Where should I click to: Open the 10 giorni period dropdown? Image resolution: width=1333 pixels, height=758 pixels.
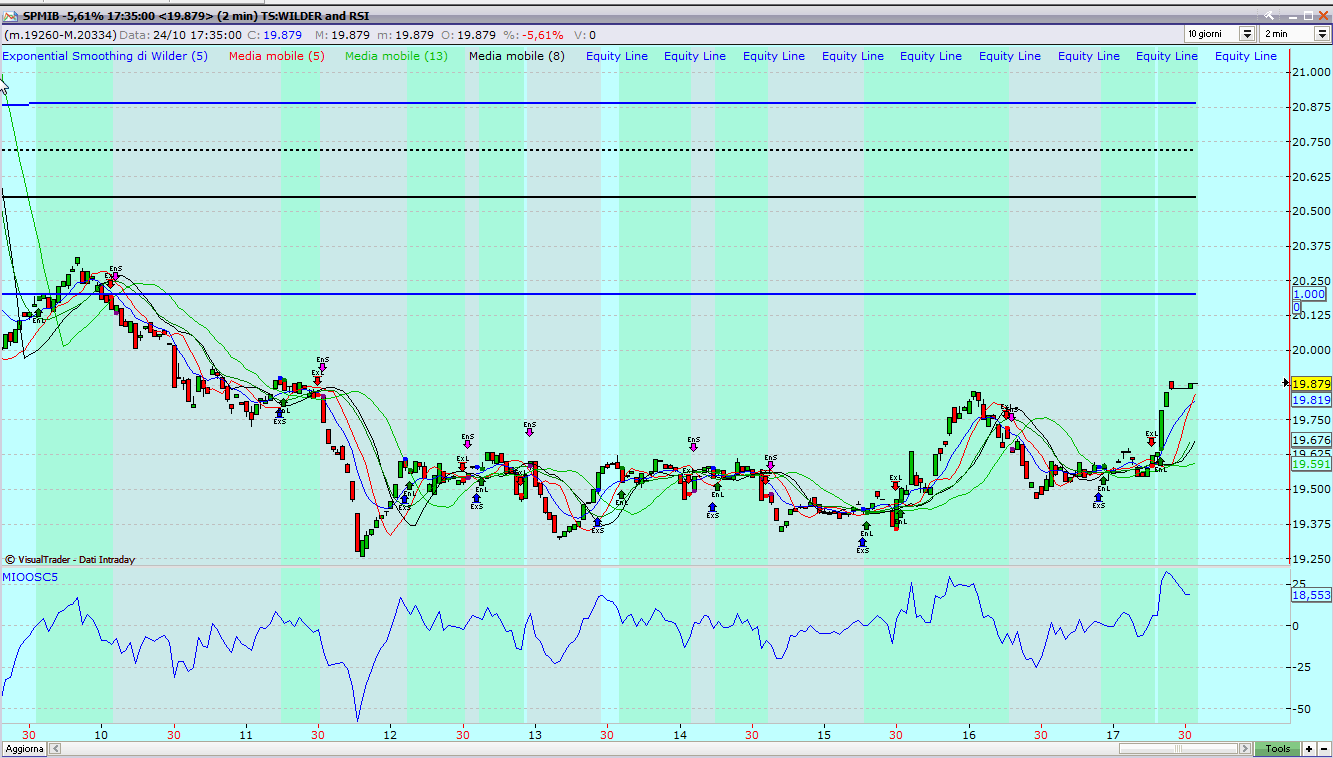[x=1247, y=33]
